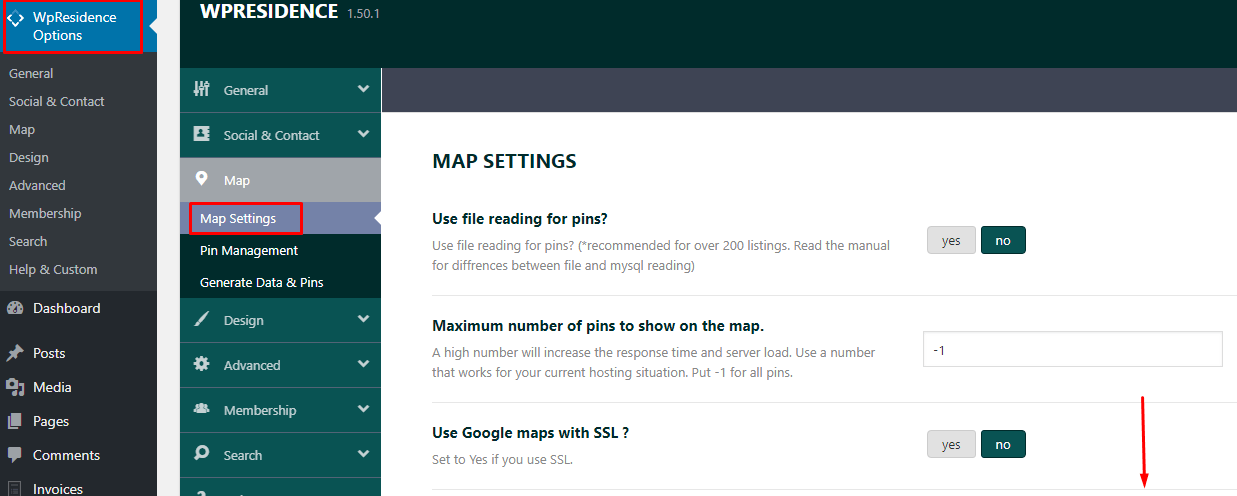Click version text 1.50.1
This screenshot has width=1237, height=496.
coord(363,14)
